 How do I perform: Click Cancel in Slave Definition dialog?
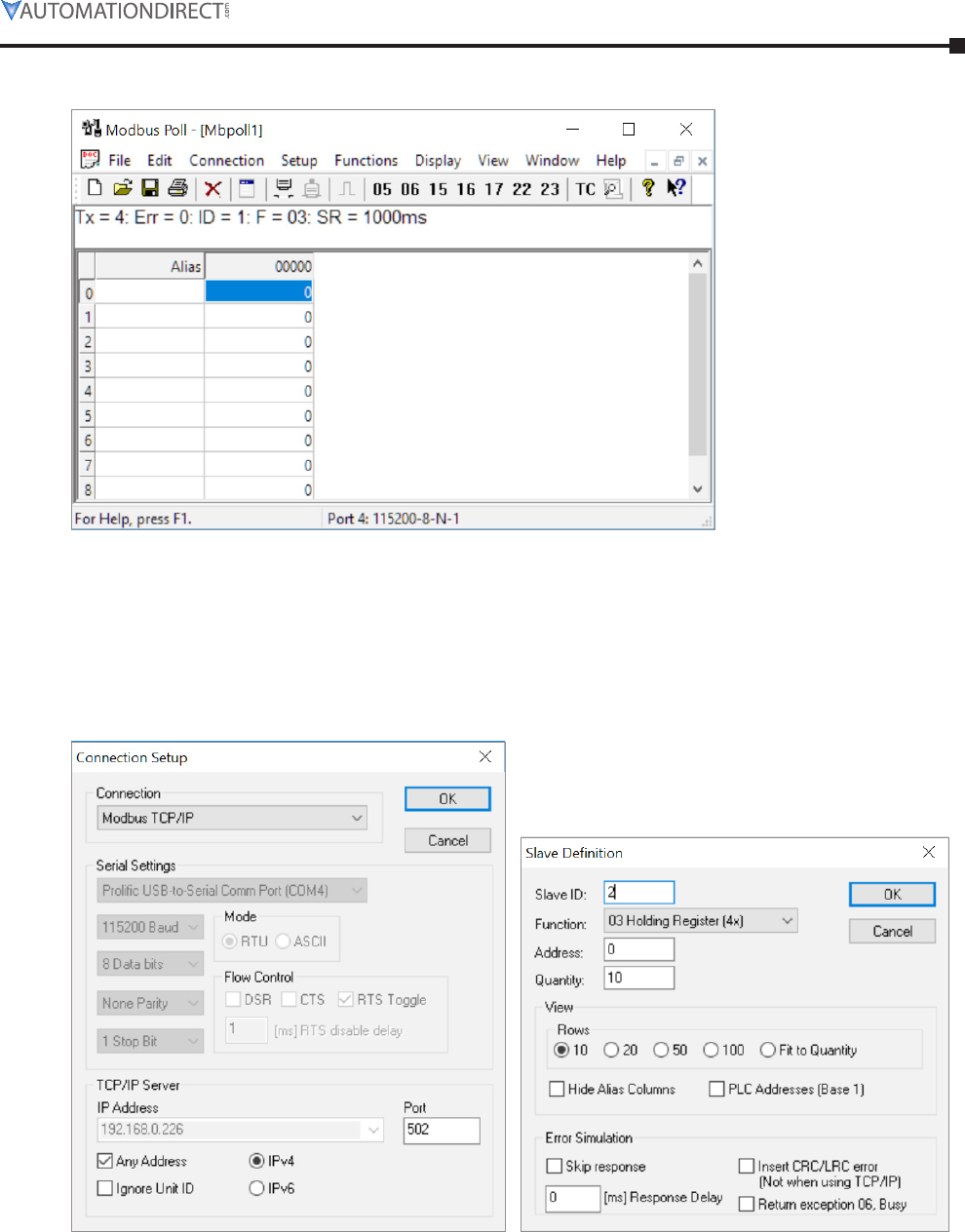click(892, 931)
